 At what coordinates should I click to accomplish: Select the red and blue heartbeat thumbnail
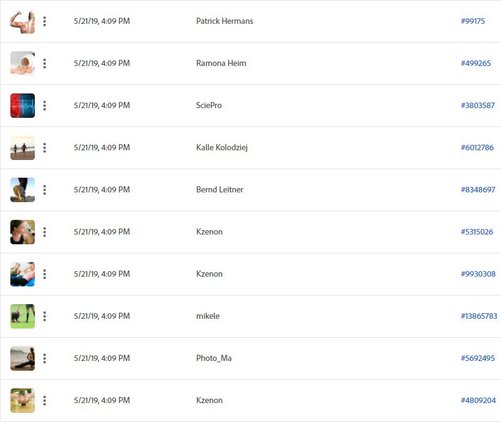[23, 106]
